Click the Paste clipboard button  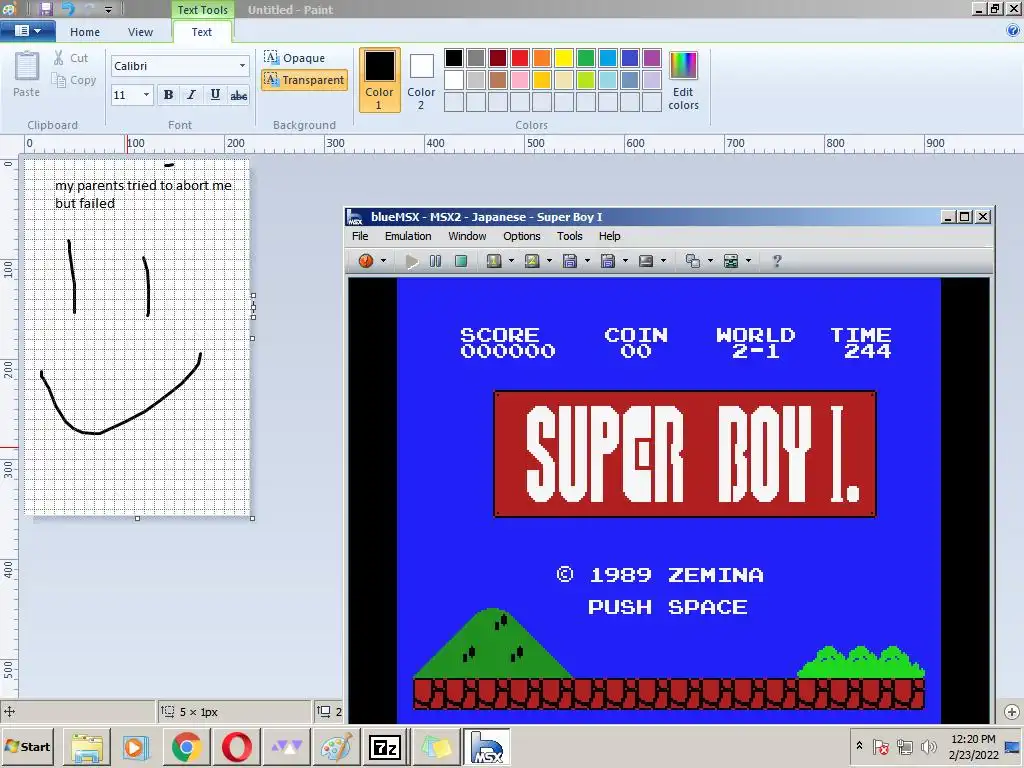point(26,74)
